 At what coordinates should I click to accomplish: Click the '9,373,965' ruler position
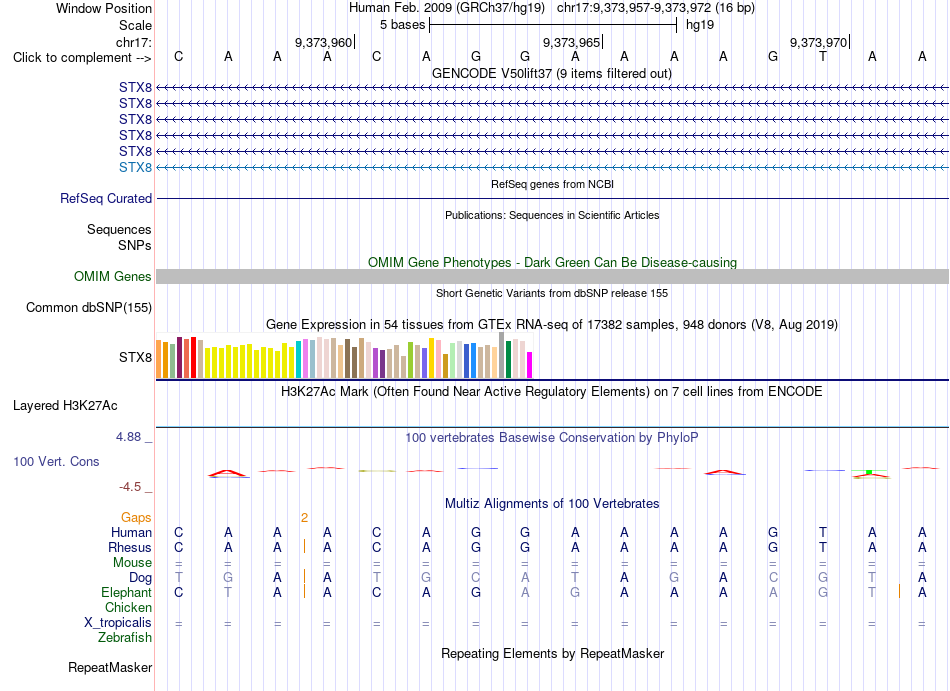(x=571, y=42)
